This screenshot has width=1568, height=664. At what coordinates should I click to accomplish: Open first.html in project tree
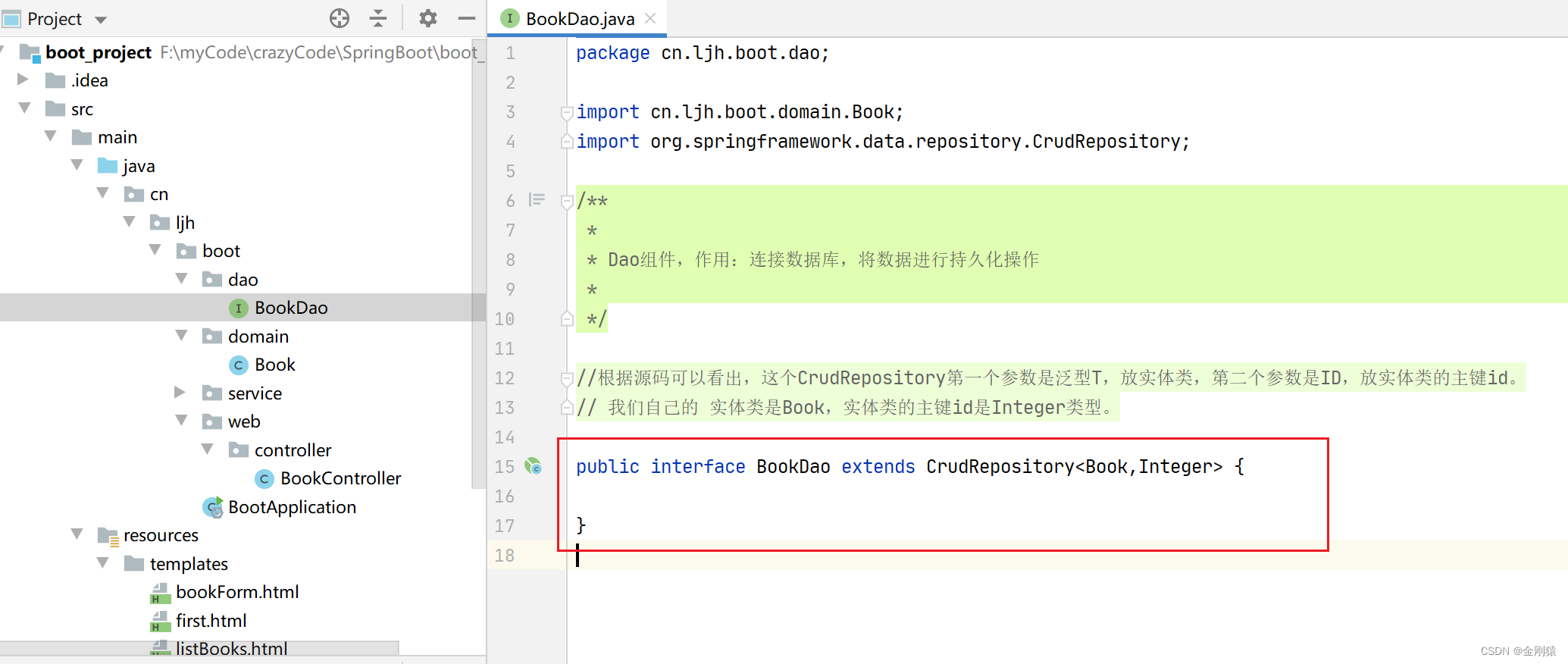[211, 621]
